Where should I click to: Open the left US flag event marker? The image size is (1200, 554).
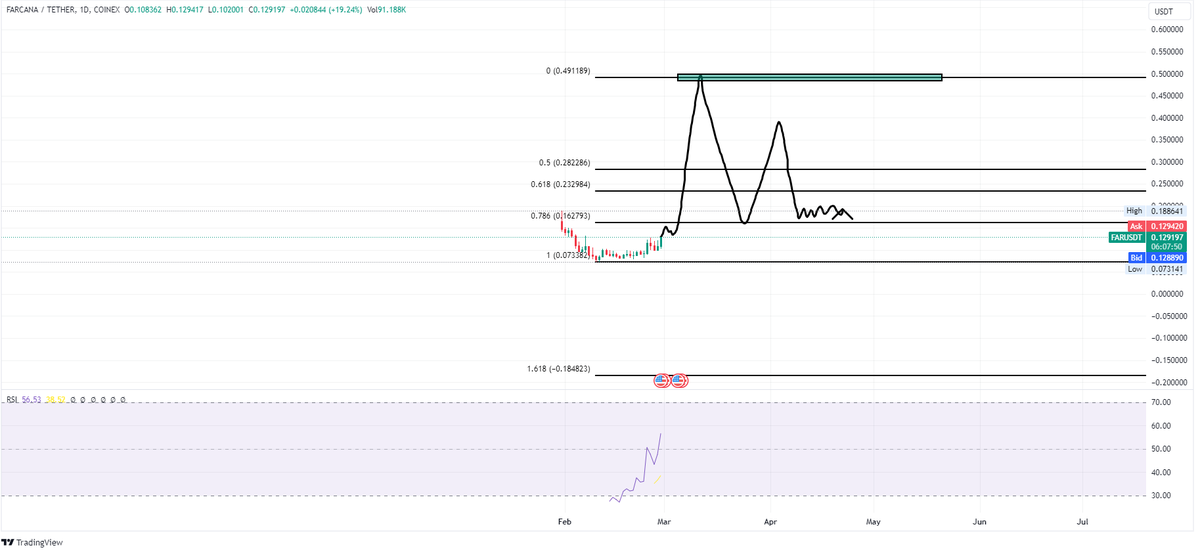click(661, 380)
